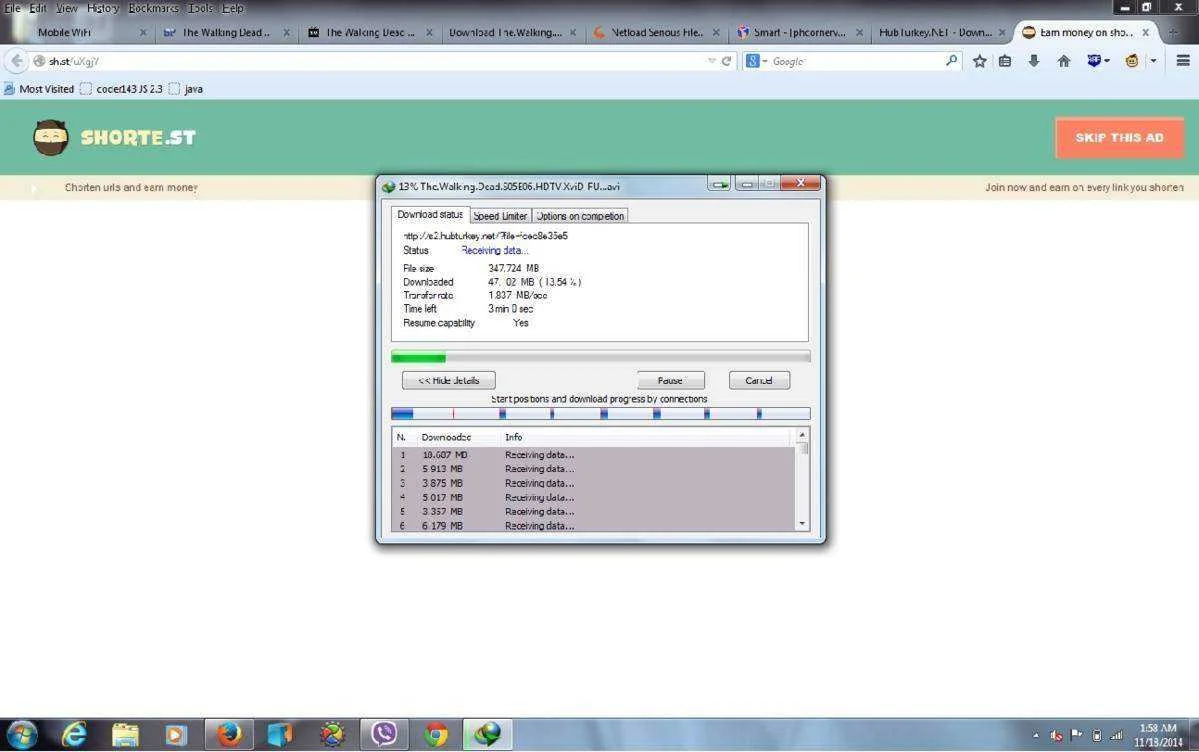This screenshot has height=752, width=1199.
Task: Launch Internet Explorer from taskbar
Action: click(74, 734)
